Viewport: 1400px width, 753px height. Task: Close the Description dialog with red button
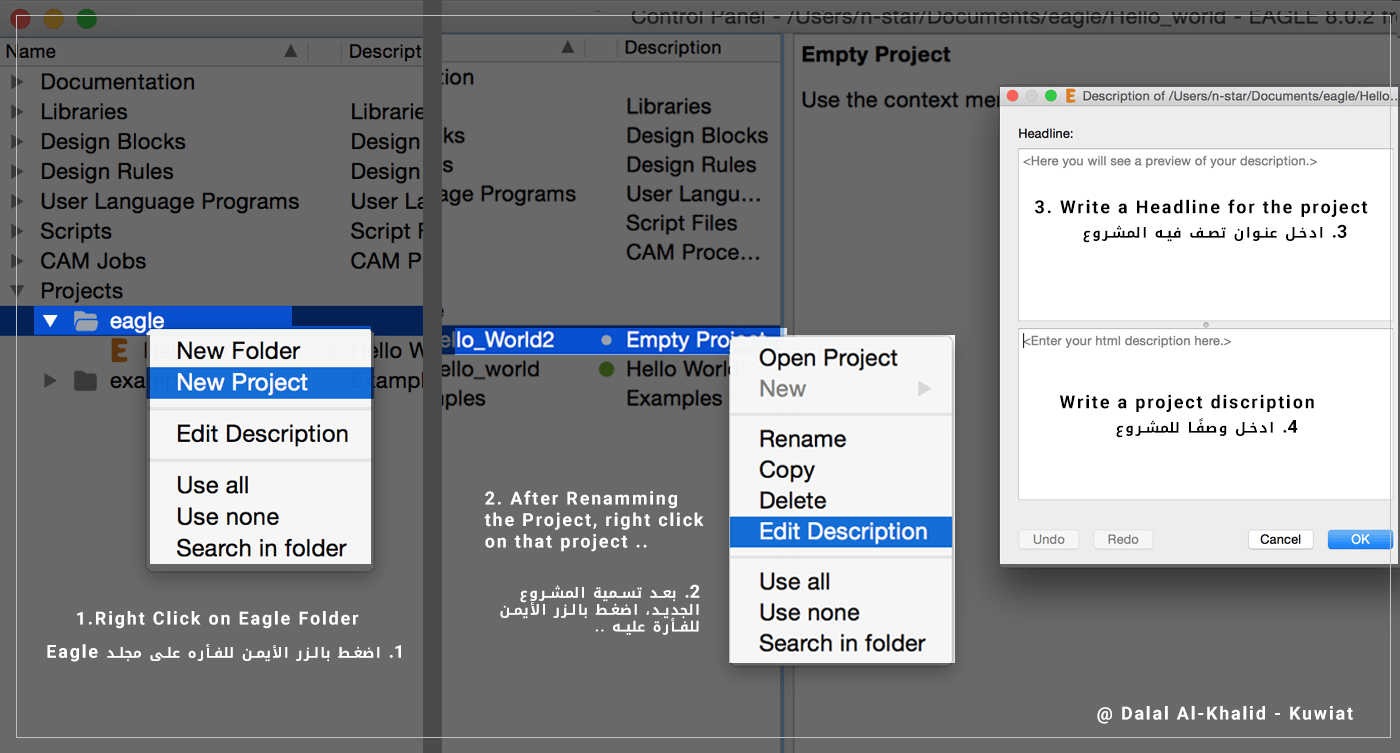(x=1012, y=96)
